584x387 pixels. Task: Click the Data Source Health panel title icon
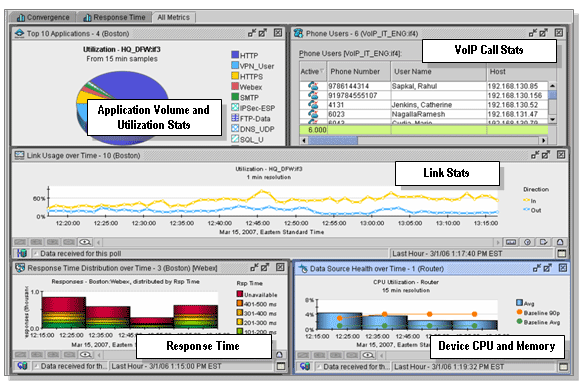pos(304,268)
